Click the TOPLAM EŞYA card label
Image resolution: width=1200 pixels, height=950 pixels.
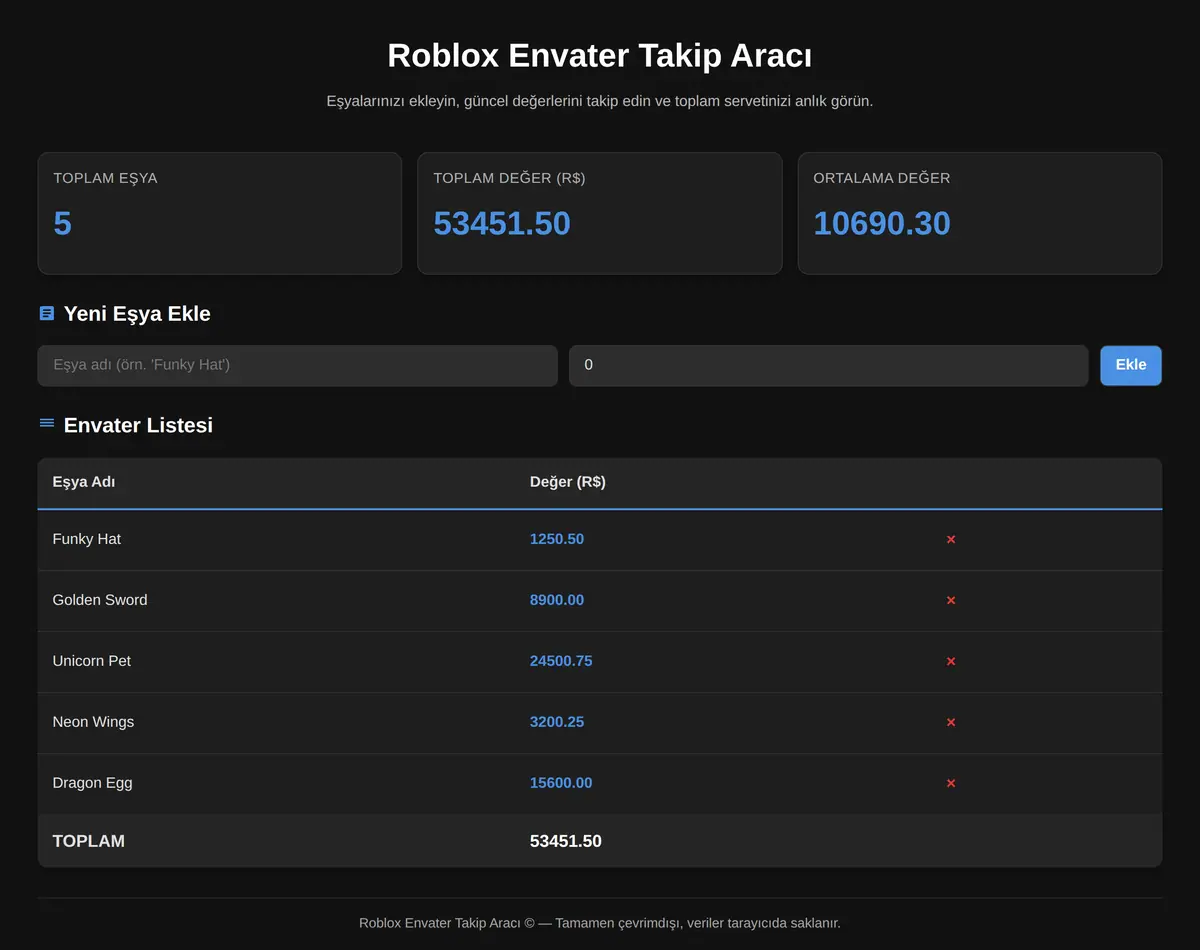(105, 178)
